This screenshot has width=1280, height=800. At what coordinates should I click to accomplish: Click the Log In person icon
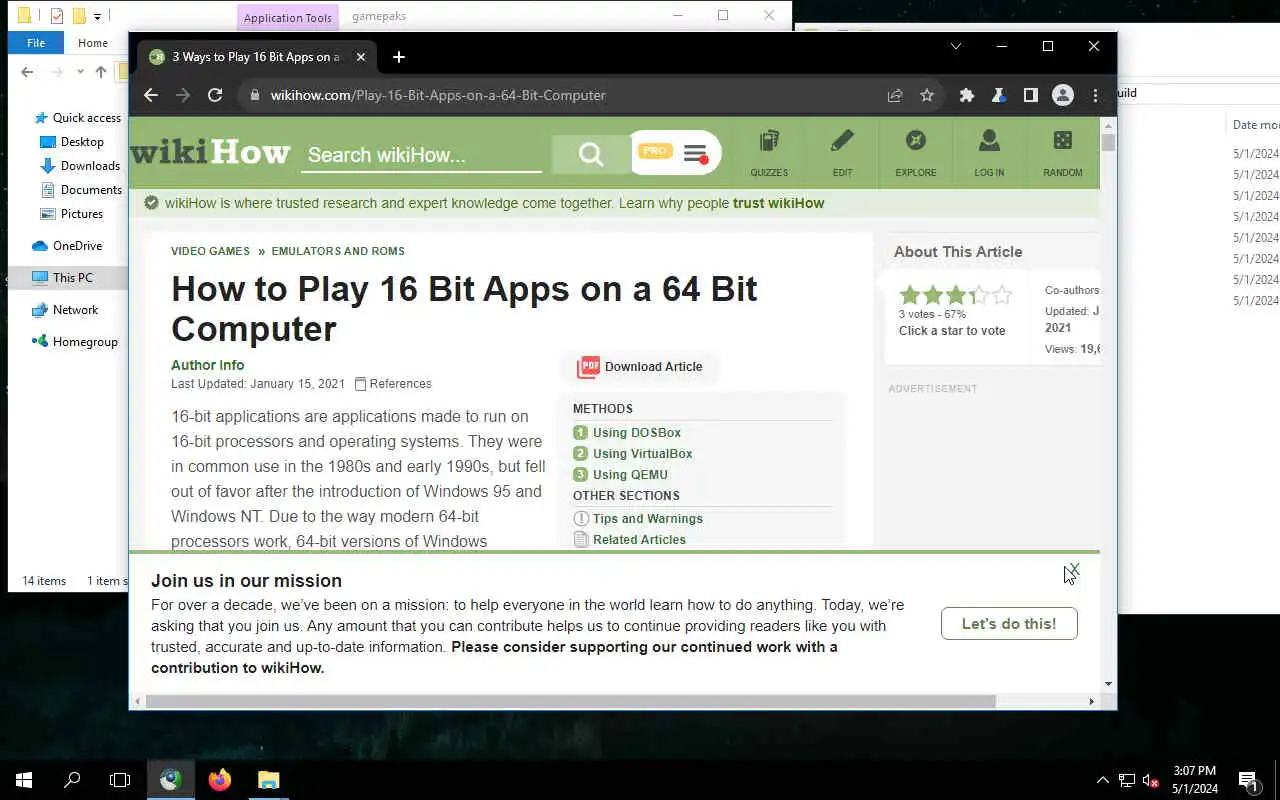pos(989,153)
